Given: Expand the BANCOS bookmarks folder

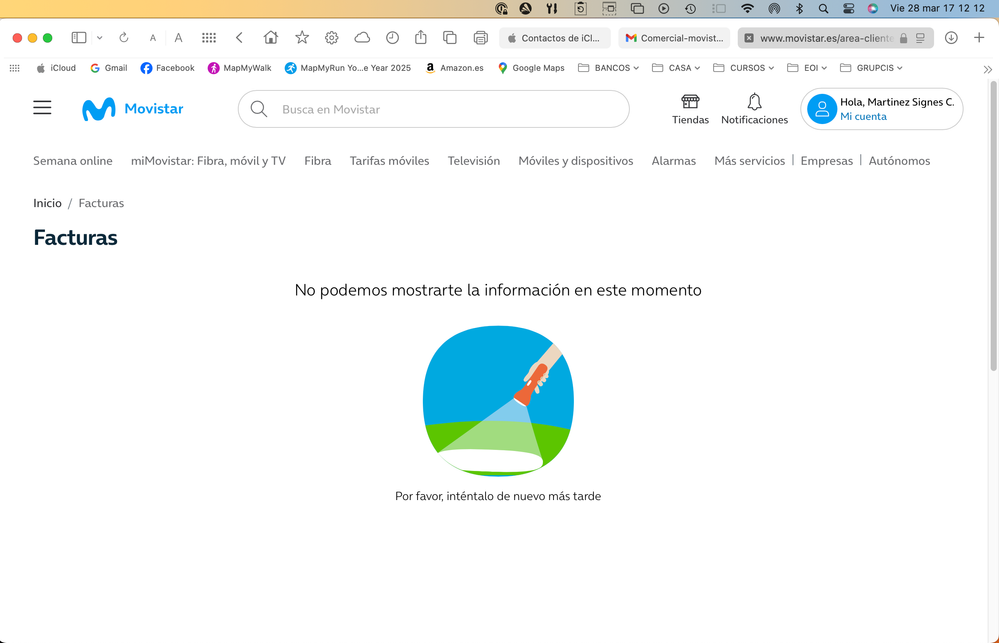Looking at the screenshot, I should pos(609,68).
